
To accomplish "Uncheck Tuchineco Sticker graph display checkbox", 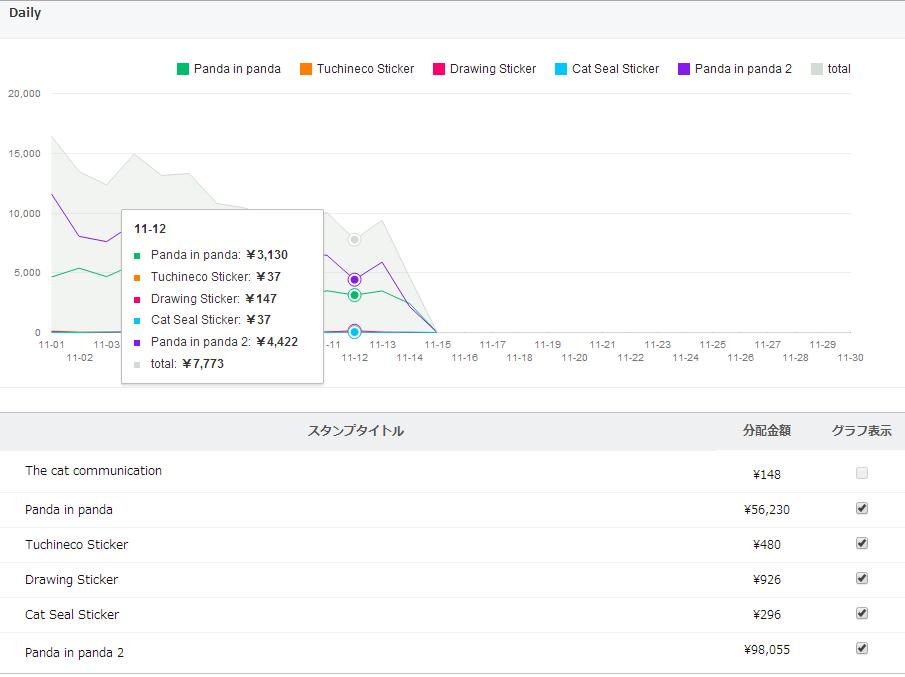I will (x=862, y=543).
